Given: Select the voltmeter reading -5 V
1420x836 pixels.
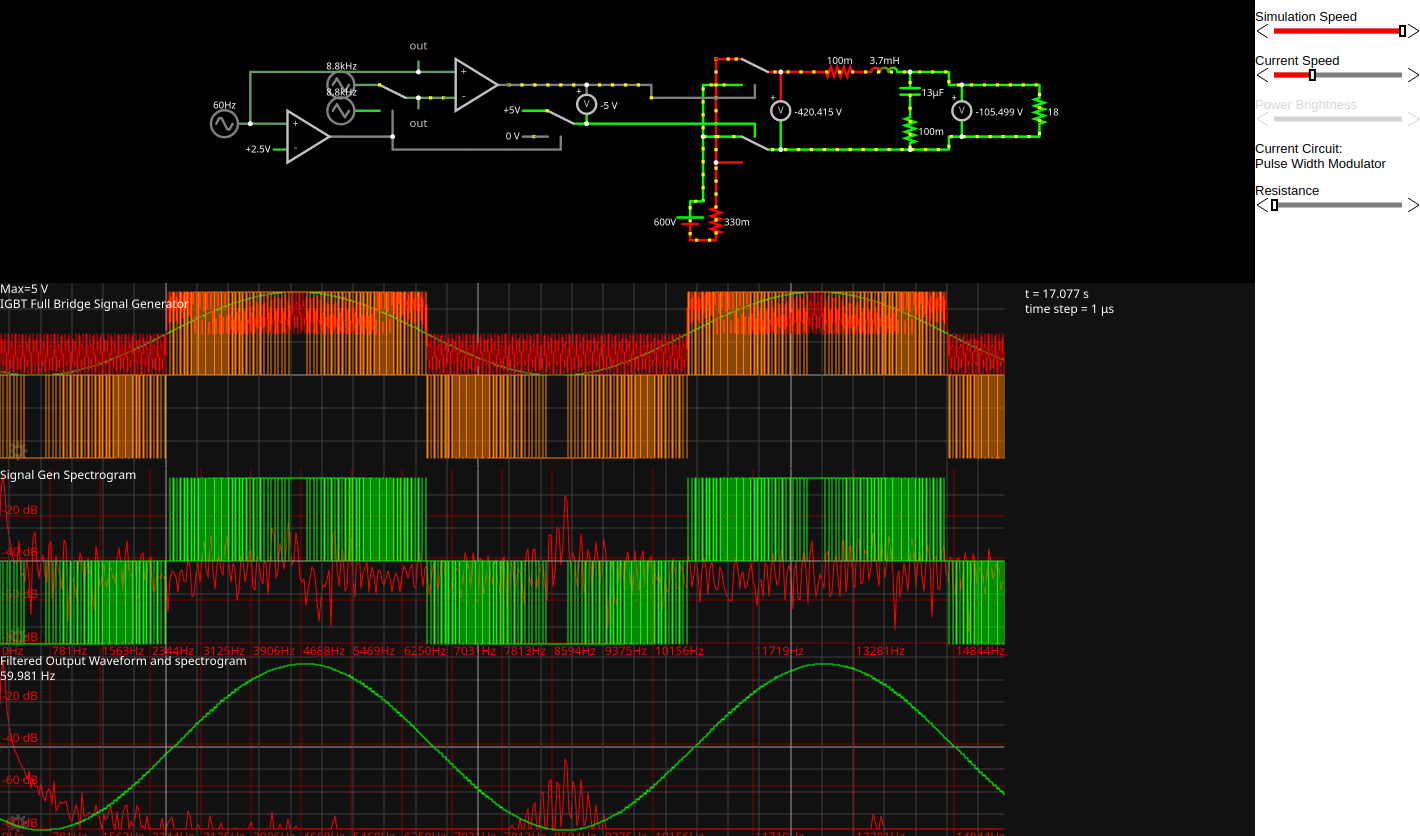Looking at the screenshot, I should click(587, 105).
